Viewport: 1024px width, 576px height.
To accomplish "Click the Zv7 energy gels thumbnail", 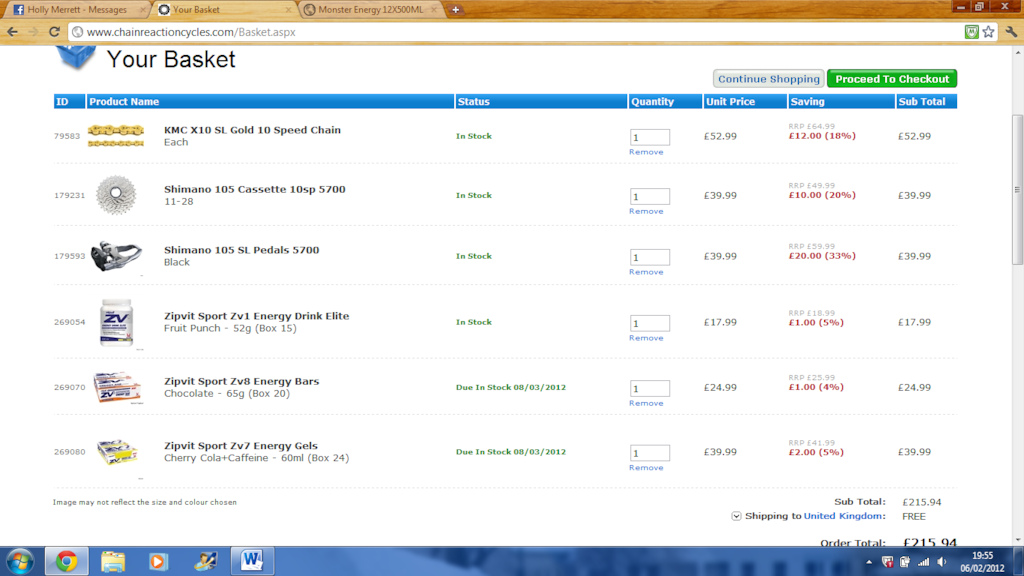I will pyautogui.click(x=117, y=452).
